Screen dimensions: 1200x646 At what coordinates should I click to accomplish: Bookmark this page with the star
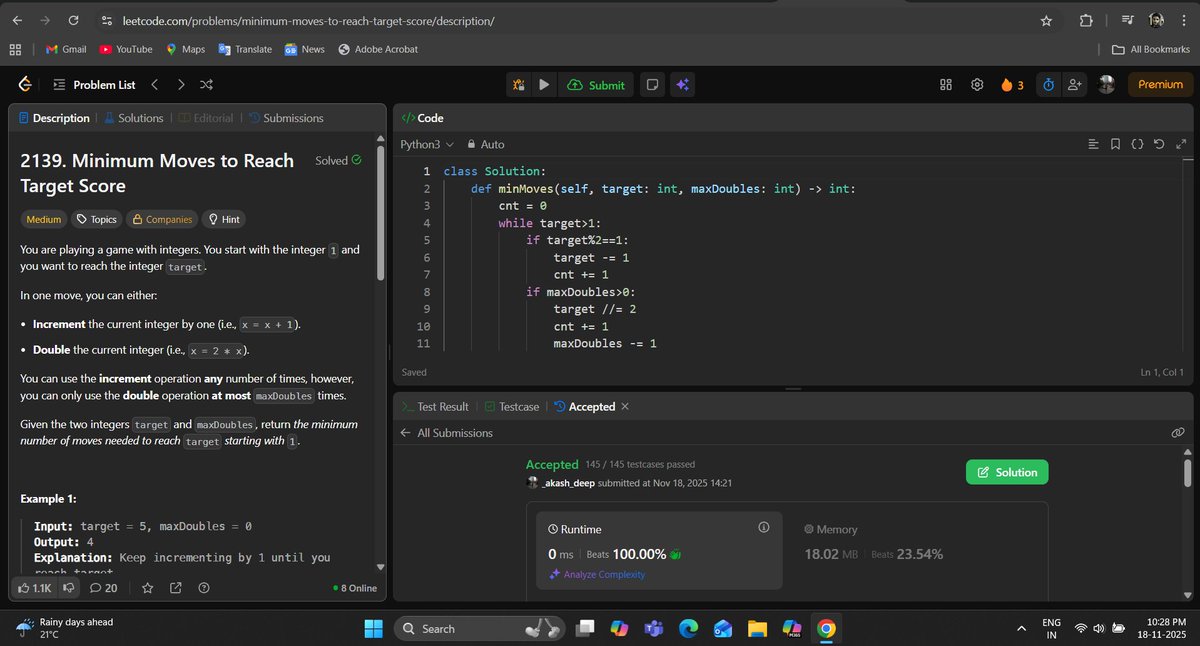[x=1046, y=20]
